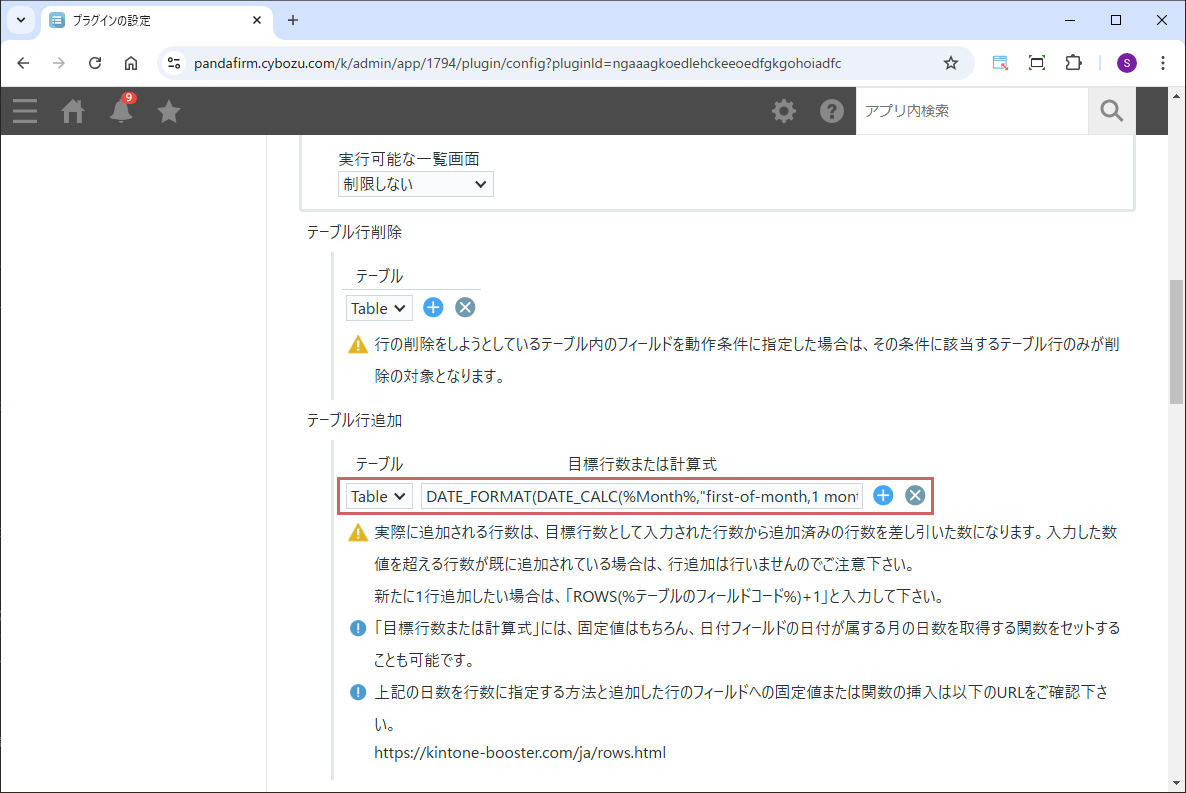
Task: Add a table in テーブル行削除 section
Action: click(433, 307)
